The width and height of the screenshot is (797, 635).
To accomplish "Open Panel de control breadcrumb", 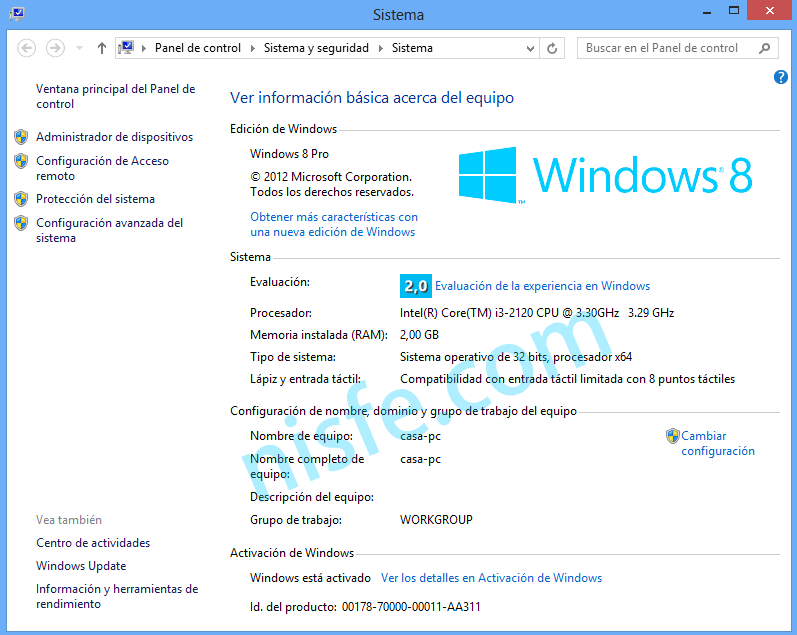I will coord(198,48).
